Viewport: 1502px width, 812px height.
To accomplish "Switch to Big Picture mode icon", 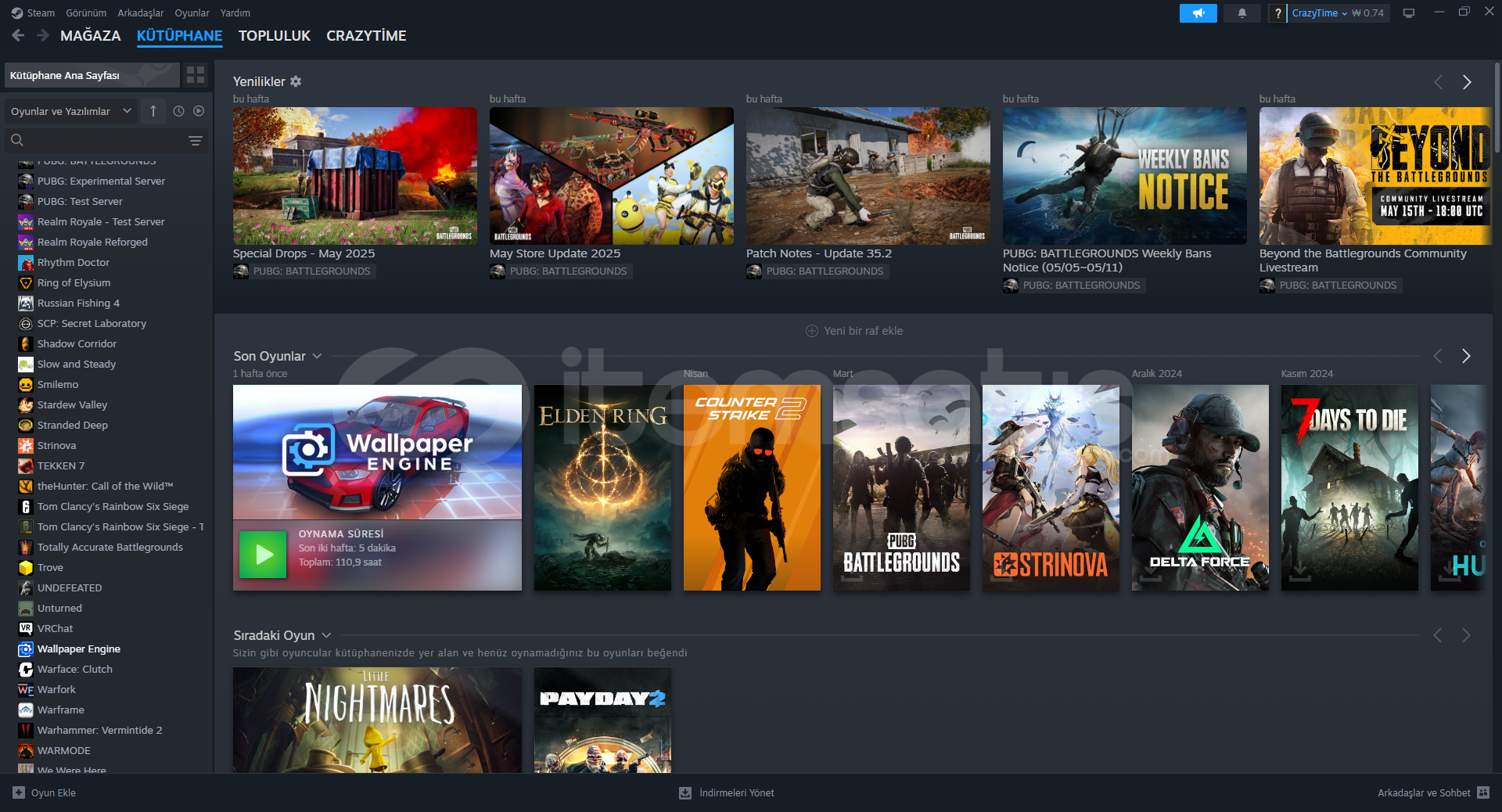I will [x=1409, y=13].
